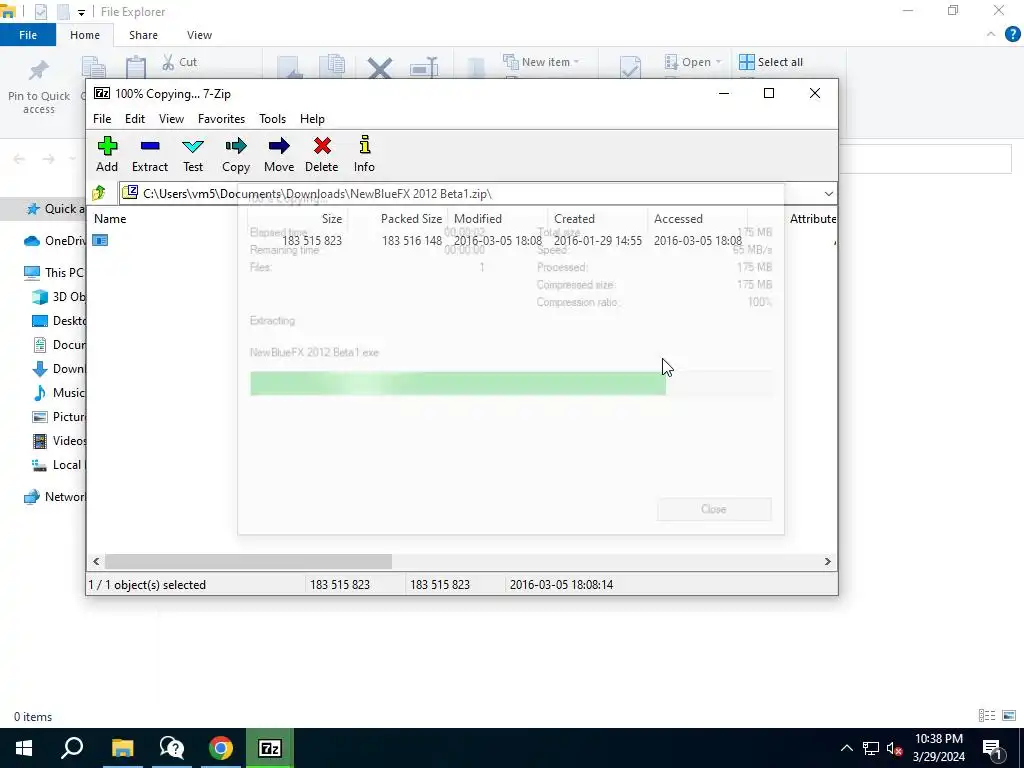
Task: Select the exe file icon in the list
Action: 100,240
